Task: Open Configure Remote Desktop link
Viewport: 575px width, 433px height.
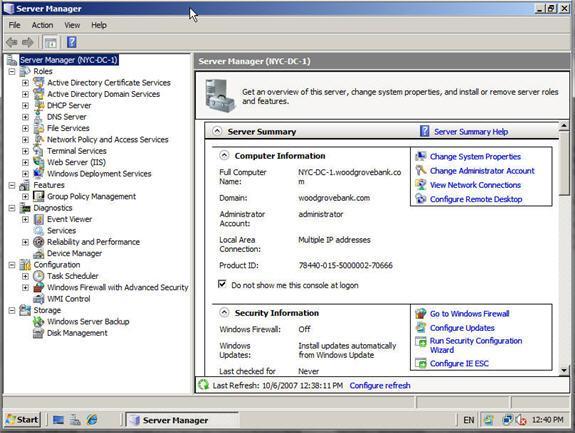Action: point(476,199)
